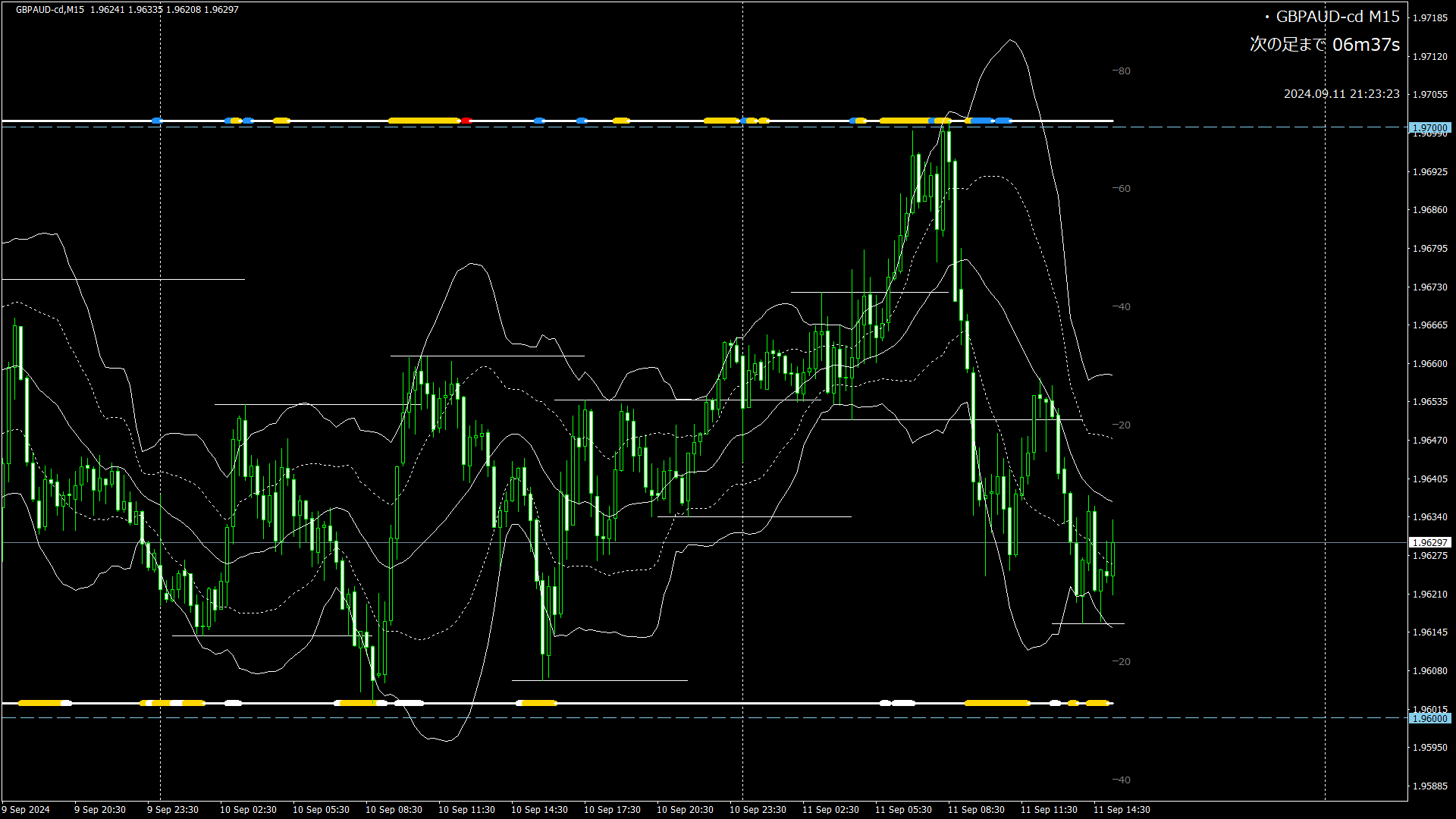Click the leftmost blue dot on upper band
1456x819 pixels.
156,121
